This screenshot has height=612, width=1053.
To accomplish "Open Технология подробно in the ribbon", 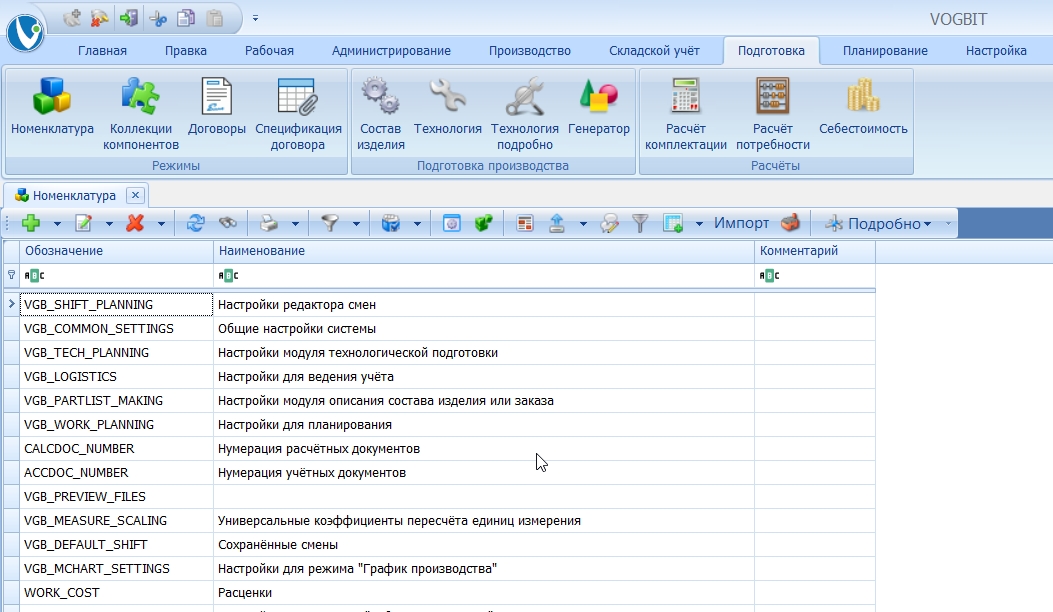I will (525, 114).
